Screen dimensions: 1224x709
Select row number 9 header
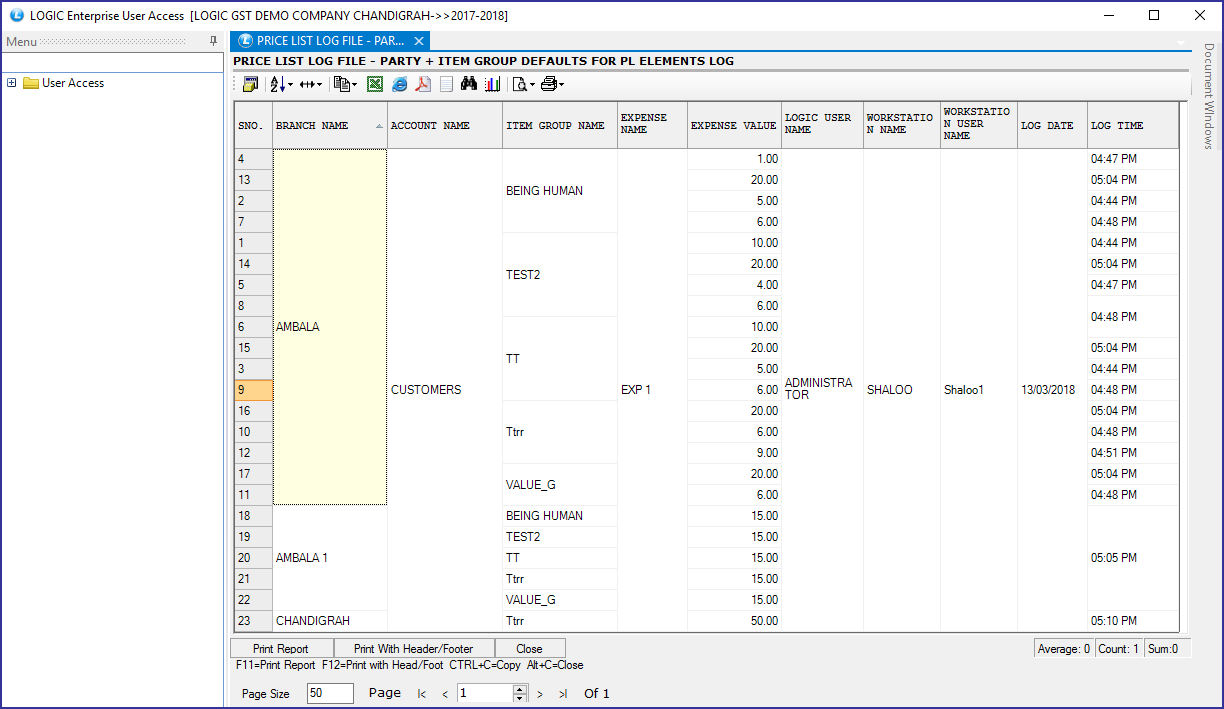point(253,390)
